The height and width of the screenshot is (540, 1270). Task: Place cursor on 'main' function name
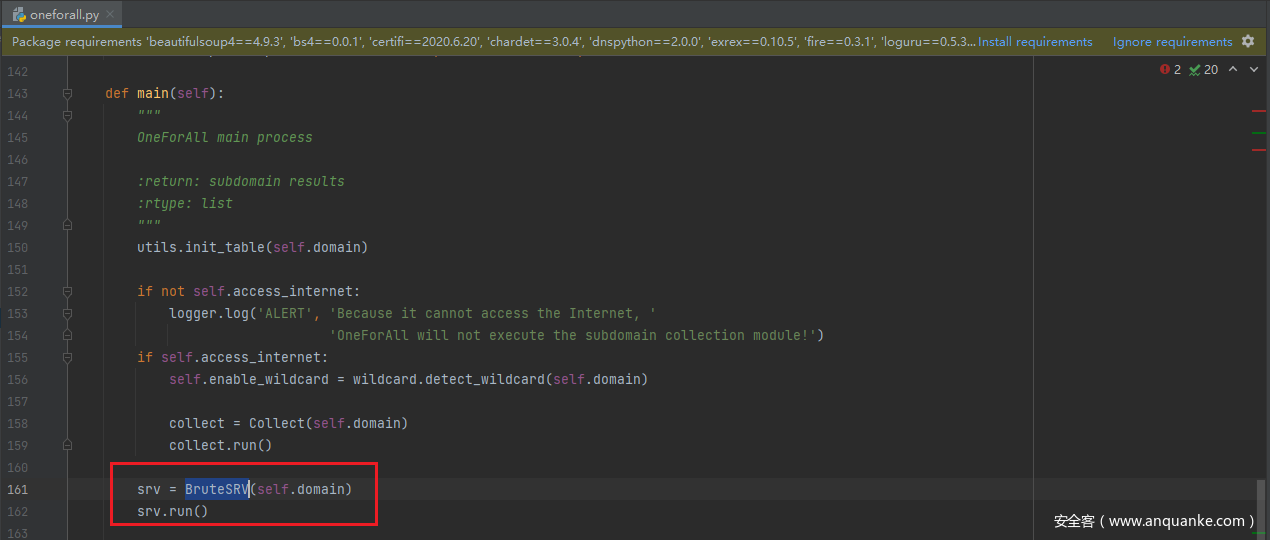click(153, 93)
